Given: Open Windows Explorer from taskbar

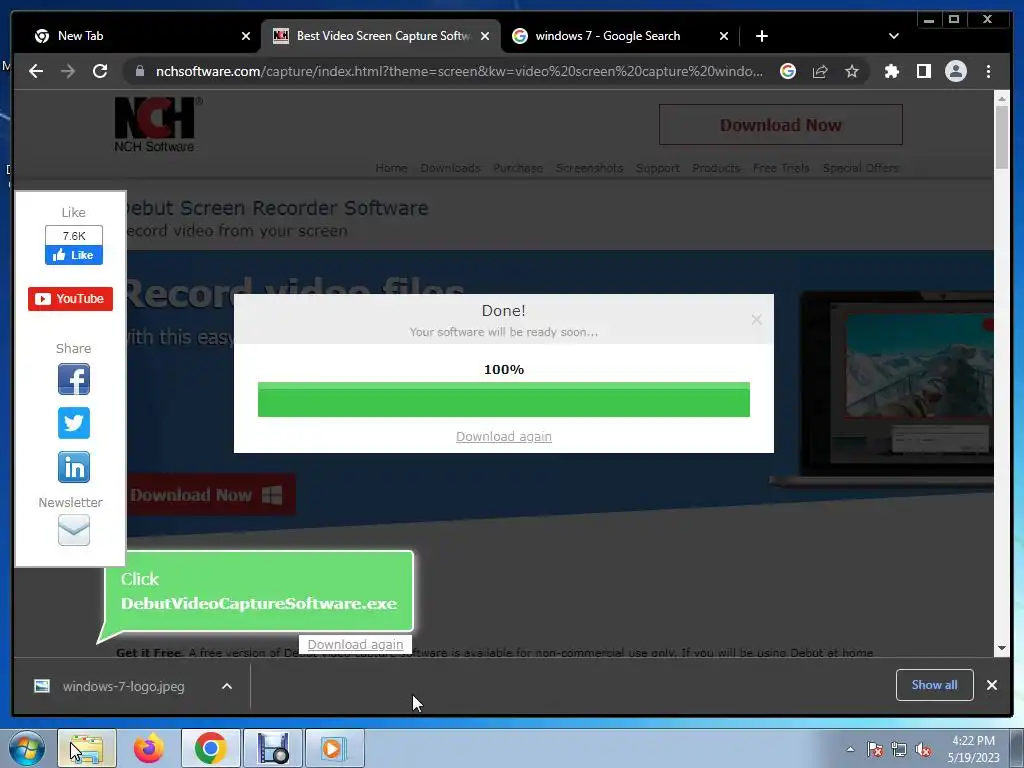Looking at the screenshot, I should tap(87, 748).
